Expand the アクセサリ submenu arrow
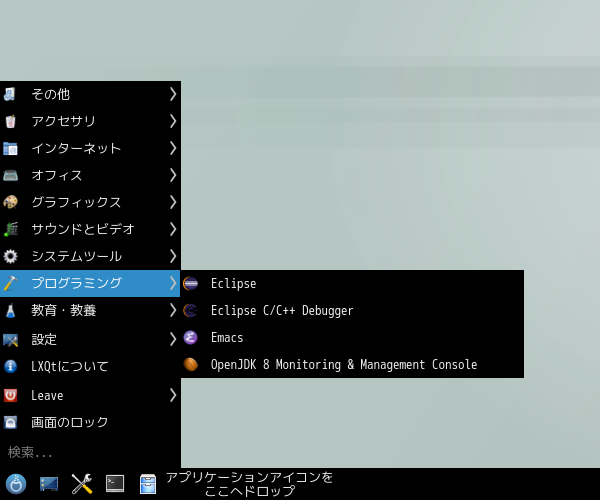Screen dimensions: 600x500 point(173,121)
